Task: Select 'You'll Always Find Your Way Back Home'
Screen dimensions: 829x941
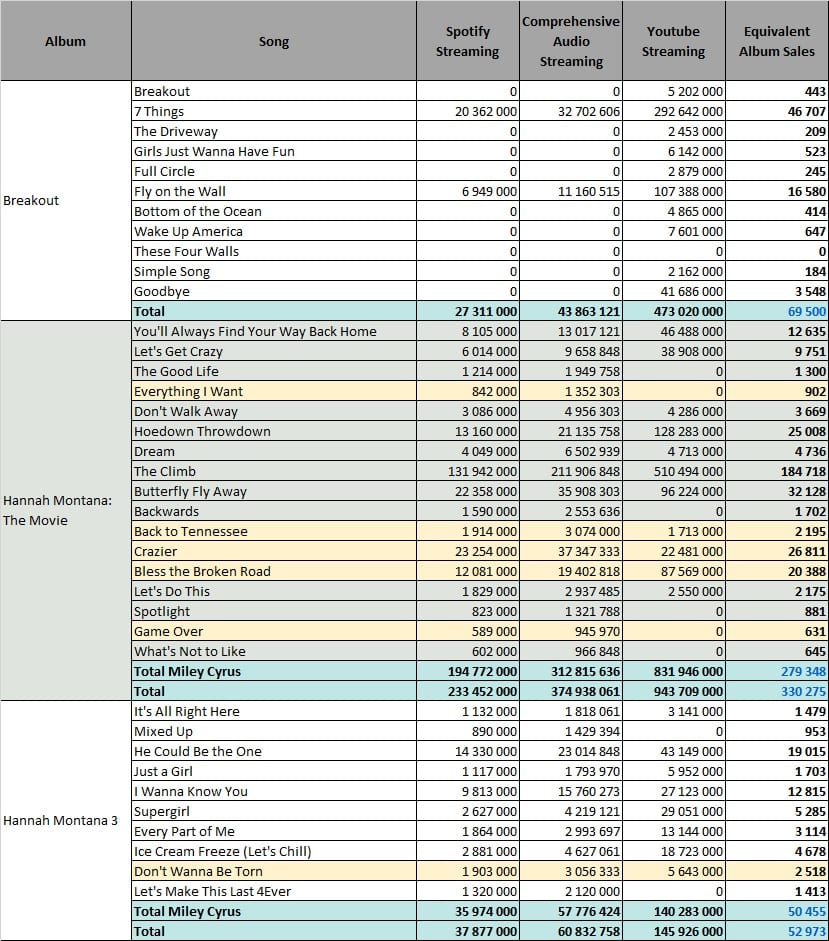Action: 274,331
